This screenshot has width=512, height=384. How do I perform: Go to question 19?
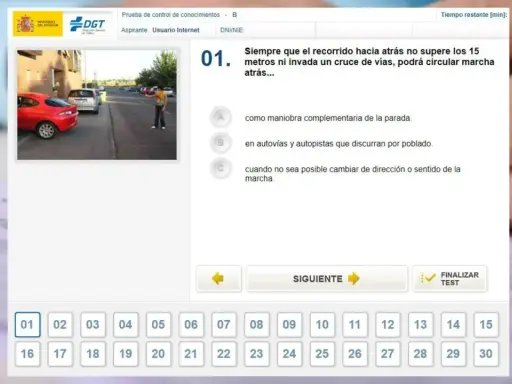pos(126,354)
